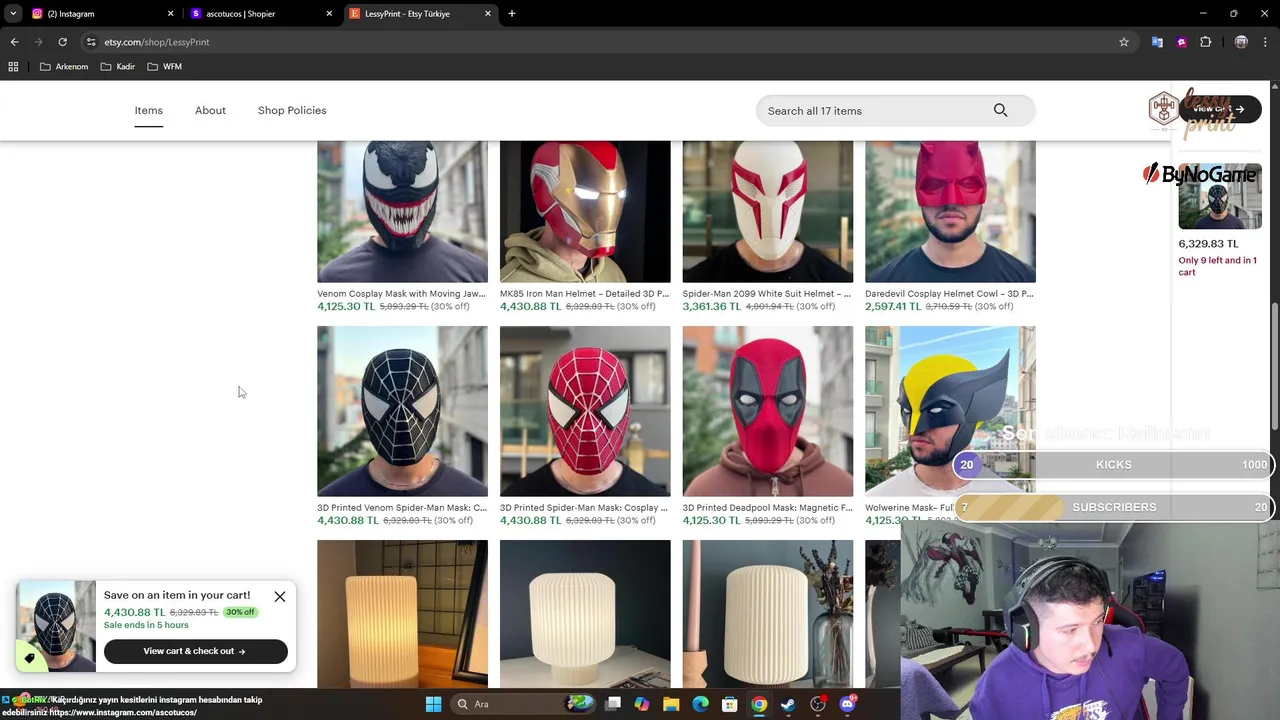
Task: Click the Venom Cosplay Mask with Moving Jaw title
Action: [x=402, y=294]
